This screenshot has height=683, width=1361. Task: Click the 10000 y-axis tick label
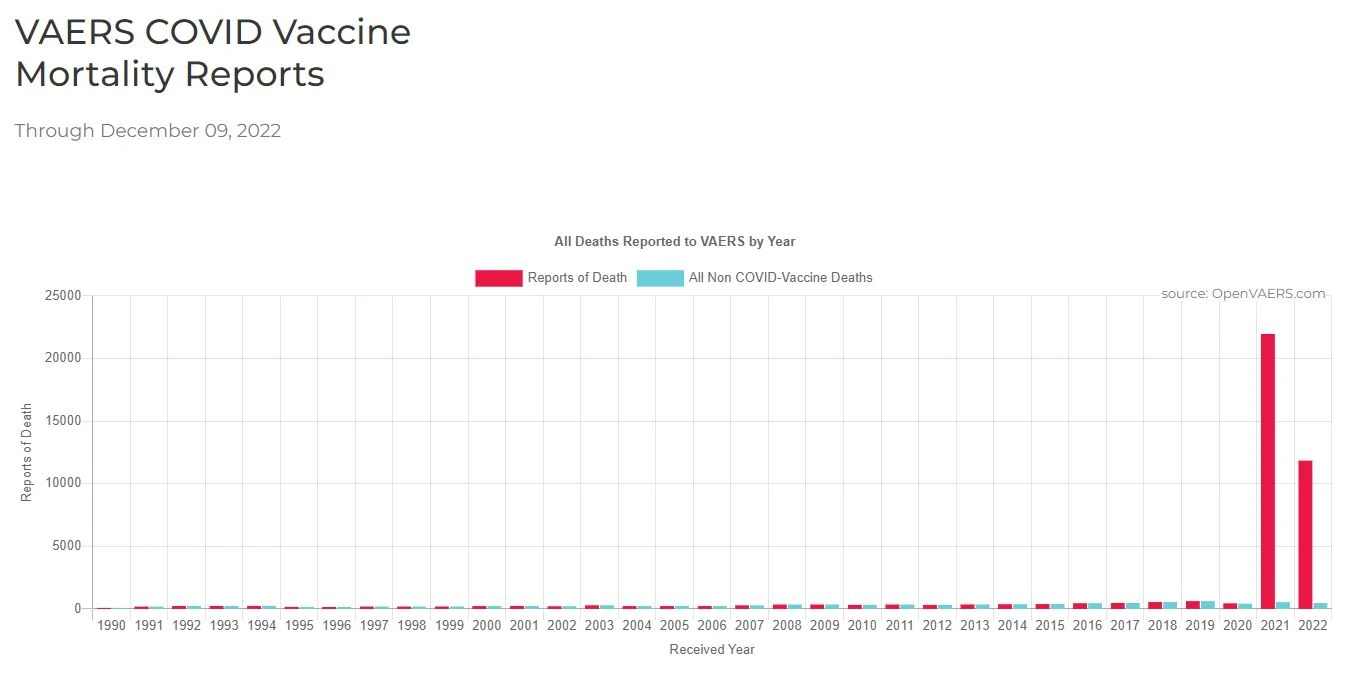point(63,483)
